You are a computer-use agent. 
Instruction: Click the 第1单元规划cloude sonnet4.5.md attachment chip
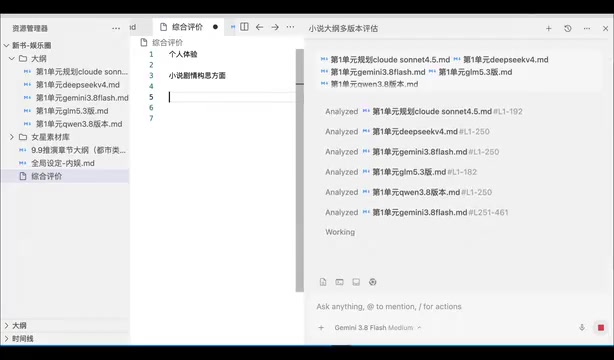[385, 60]
